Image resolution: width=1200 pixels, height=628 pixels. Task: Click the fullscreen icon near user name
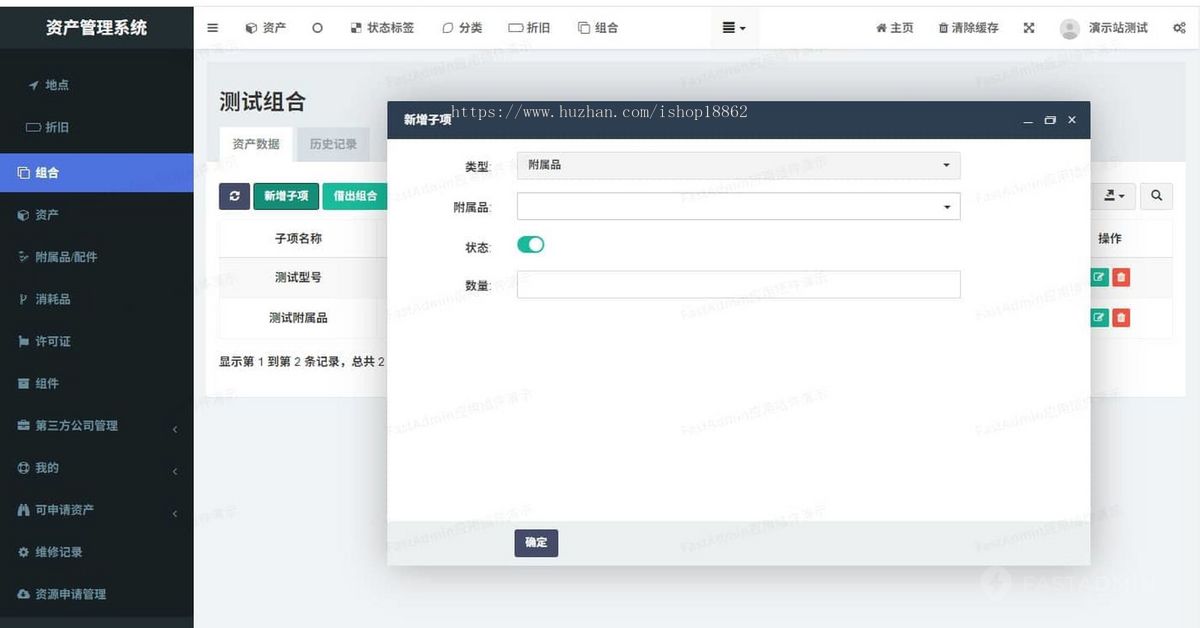pyautogui.click(x=1029, y=28)
